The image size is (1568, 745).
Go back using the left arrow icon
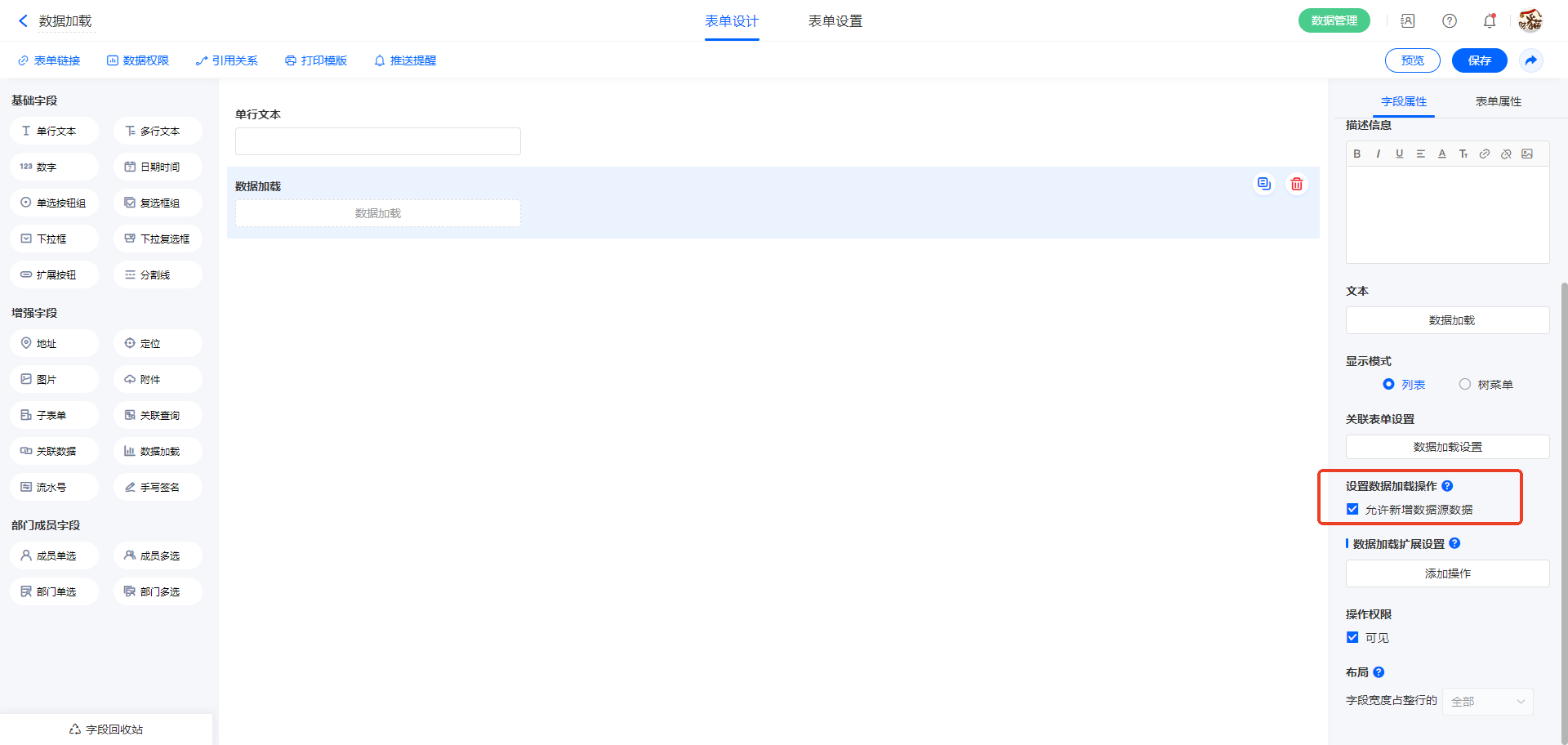23,21
